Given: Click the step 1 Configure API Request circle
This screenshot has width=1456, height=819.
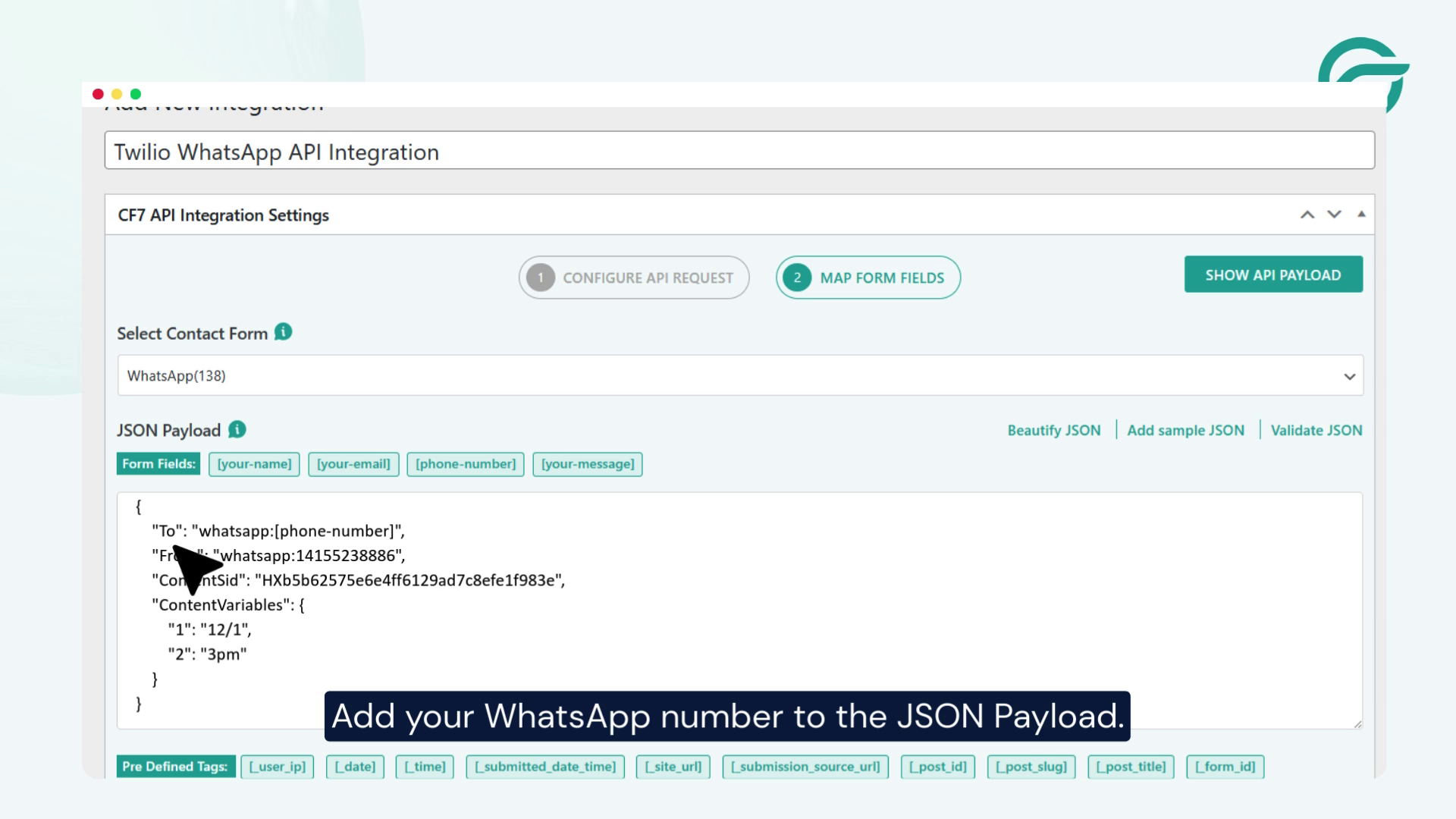Looking at the screenshot, I should [x=540, y=278].
